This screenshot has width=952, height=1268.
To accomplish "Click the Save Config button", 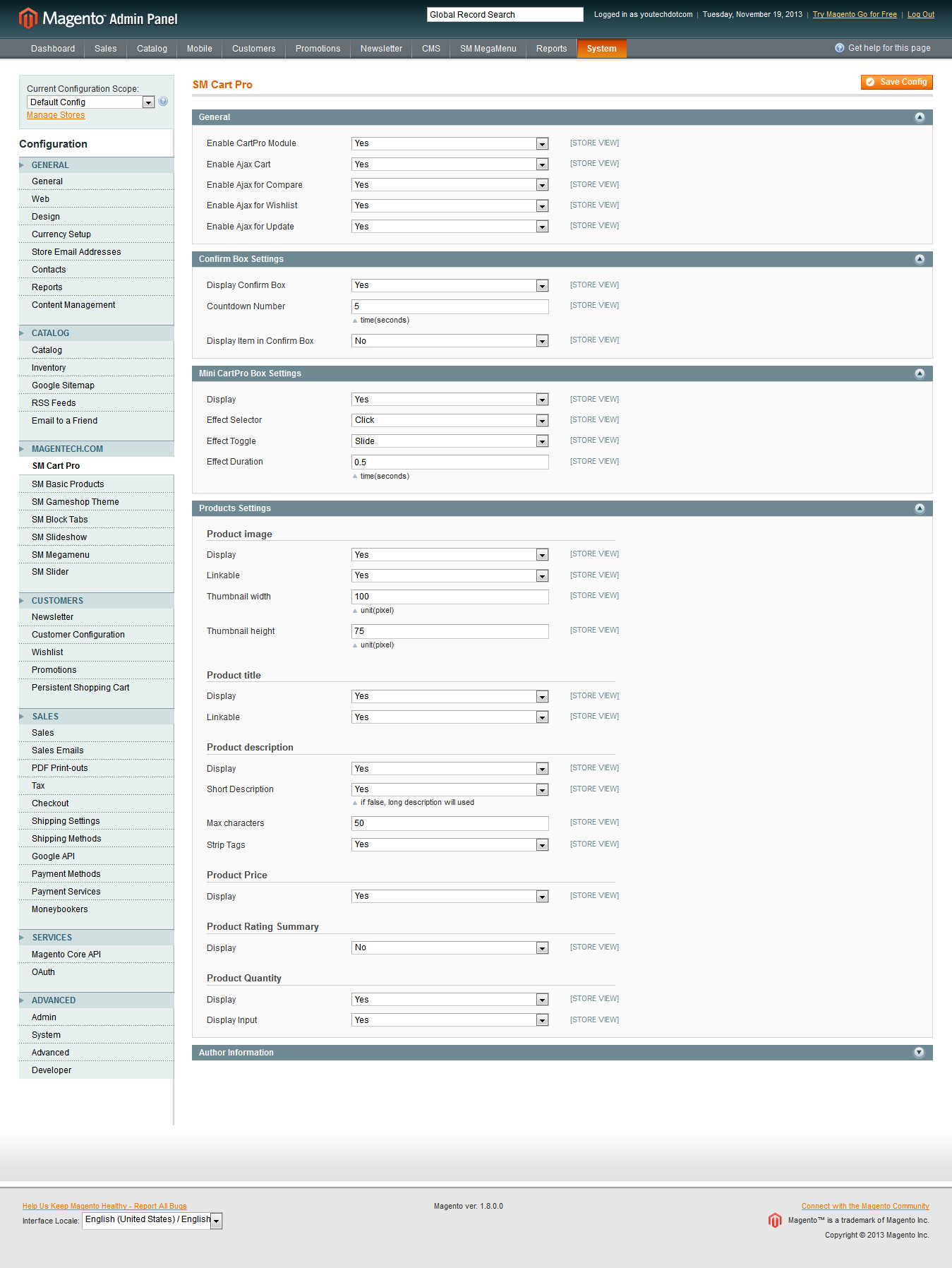I will pos(896,82).
